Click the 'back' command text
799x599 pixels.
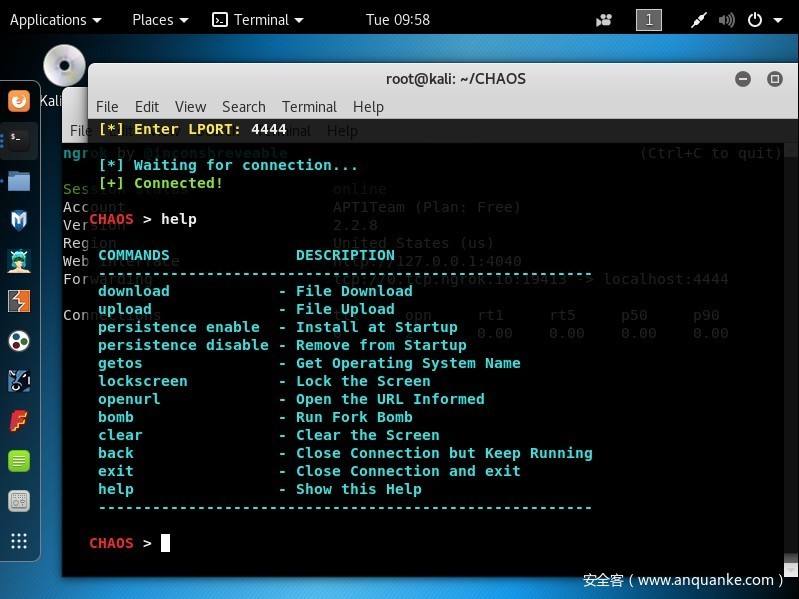116,453
